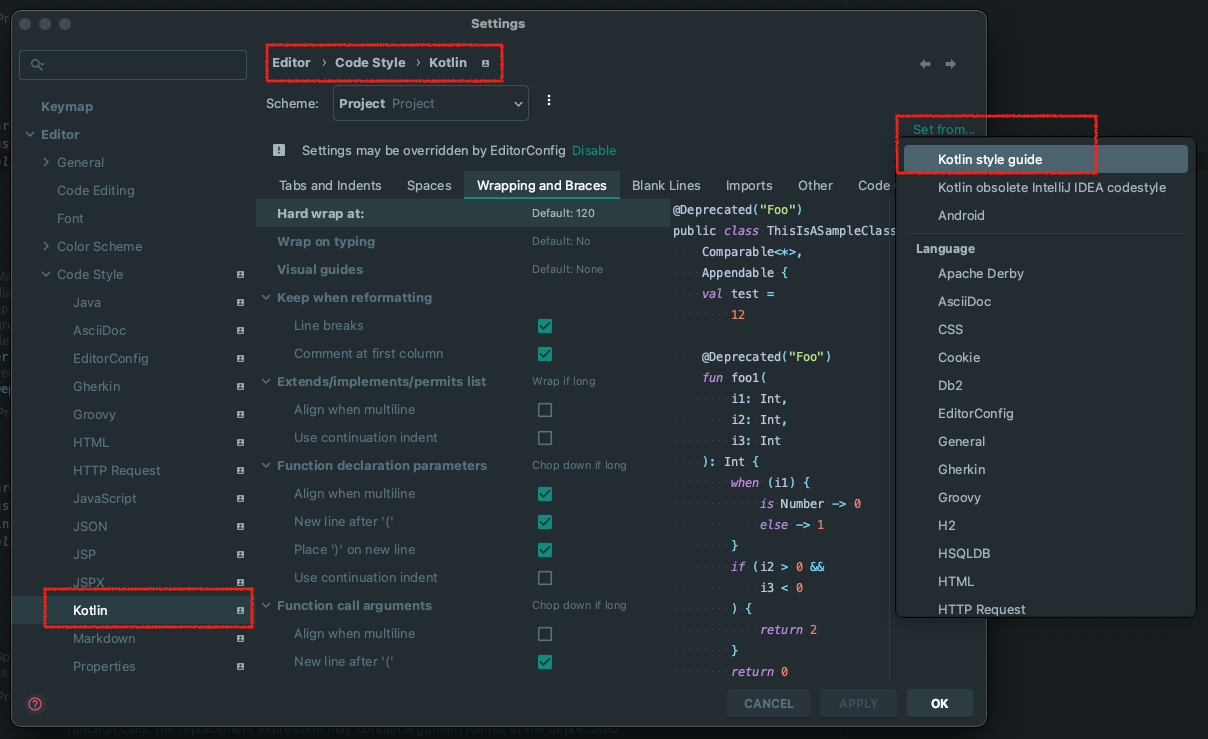
Task: Toggle Place ')' on new line checkbox
Action: (545, 550)
